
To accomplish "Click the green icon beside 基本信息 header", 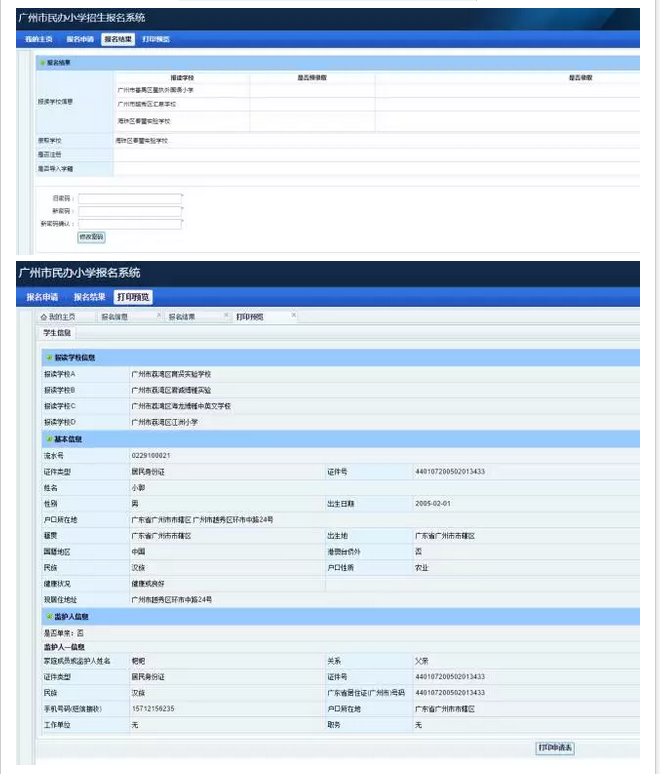I will (x=48, y=439).
